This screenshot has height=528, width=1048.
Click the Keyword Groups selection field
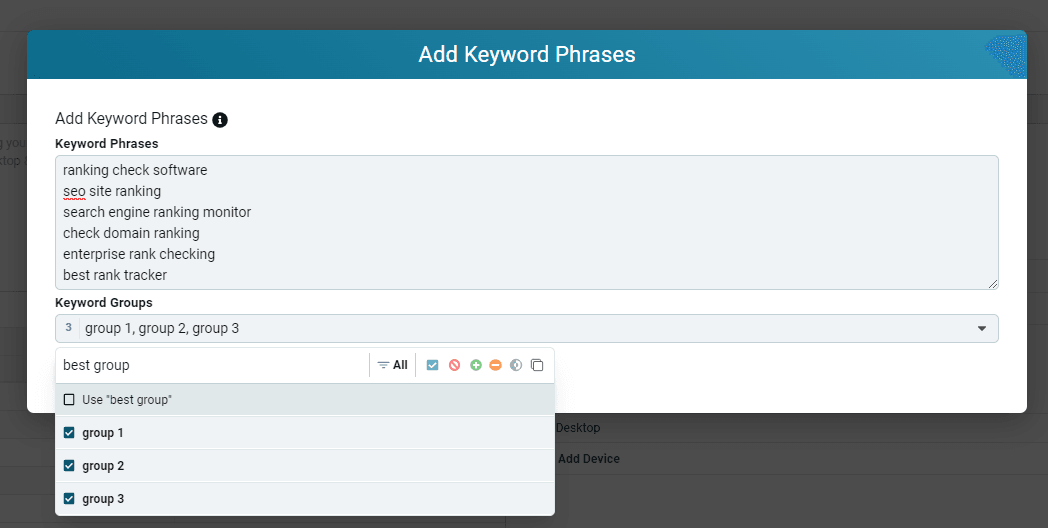pos(527,329)
